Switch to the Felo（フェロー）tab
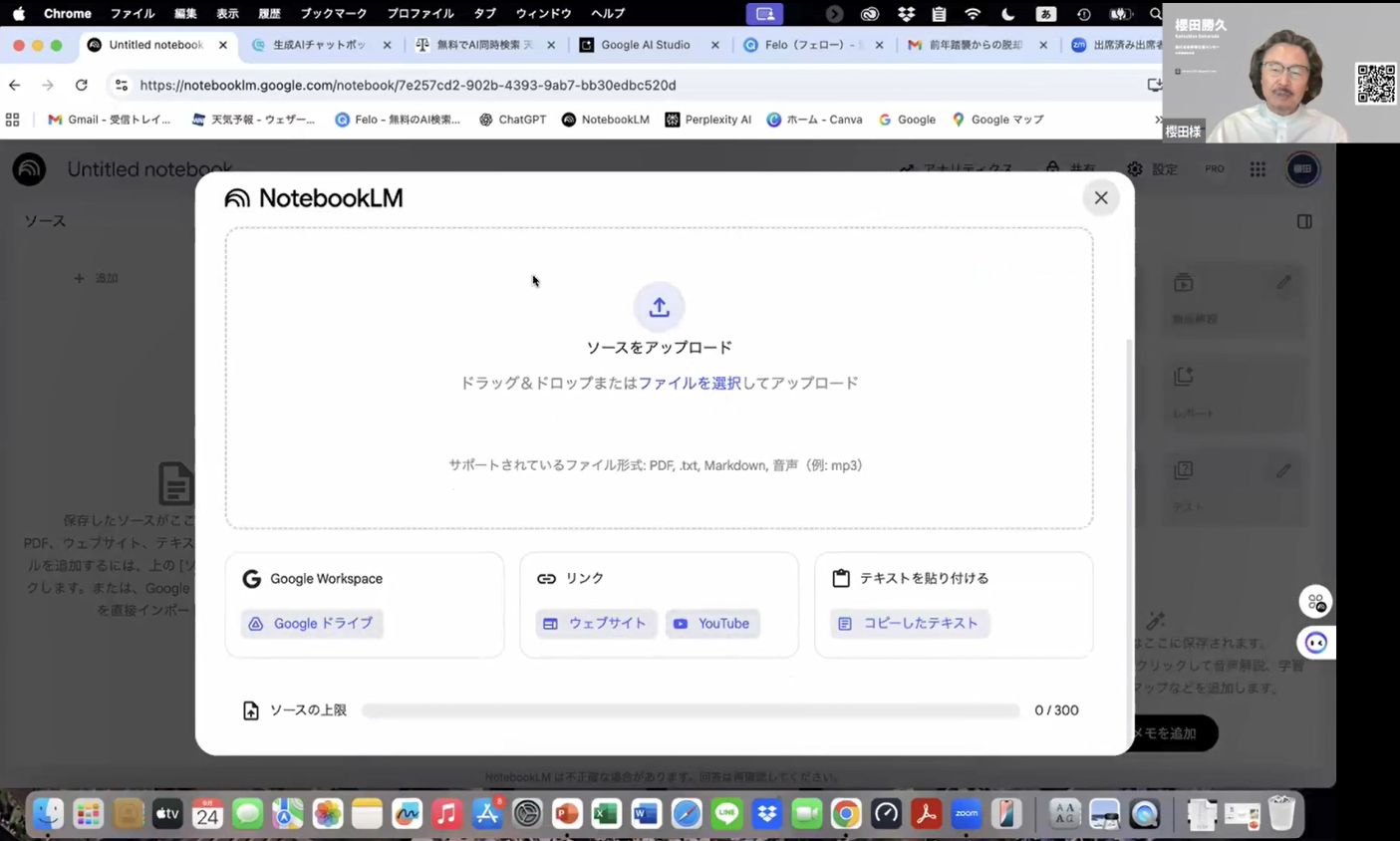This screenshot has width=1400, height=841. click(x=809, y=45)
